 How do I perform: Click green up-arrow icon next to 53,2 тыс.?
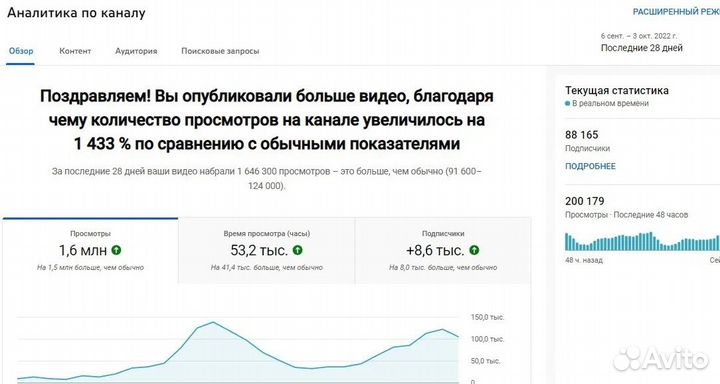point(298,250)
